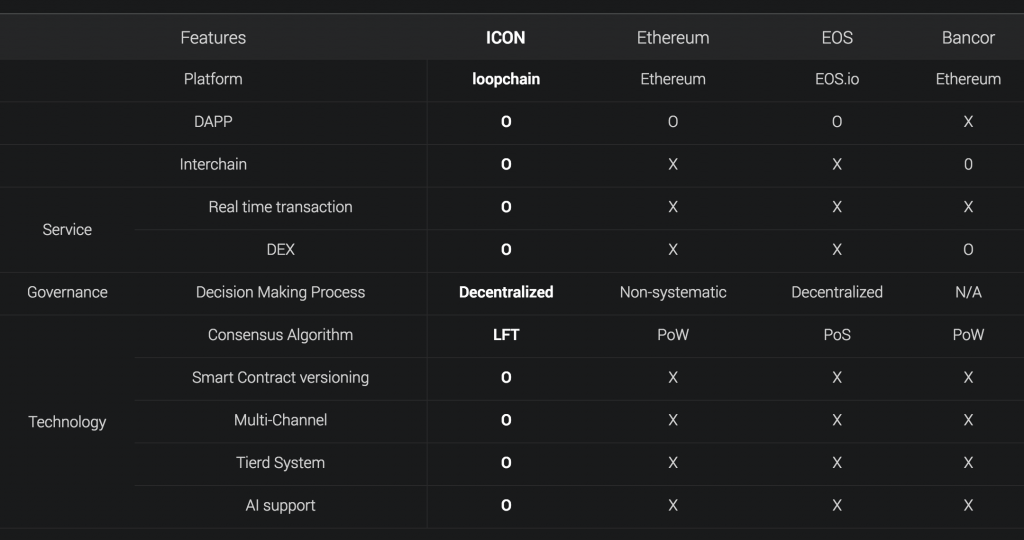Click the "Tierd System" row label
The image size is (1024, 540).
(x=280, y=463)
